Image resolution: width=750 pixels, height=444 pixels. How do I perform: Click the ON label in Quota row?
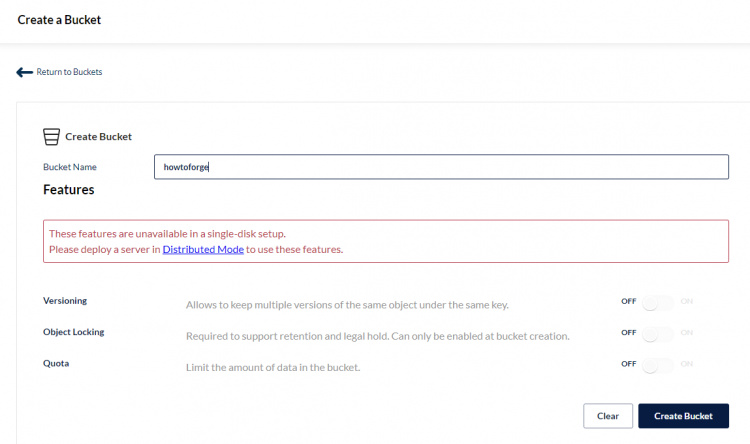click(x=687, y=364)
